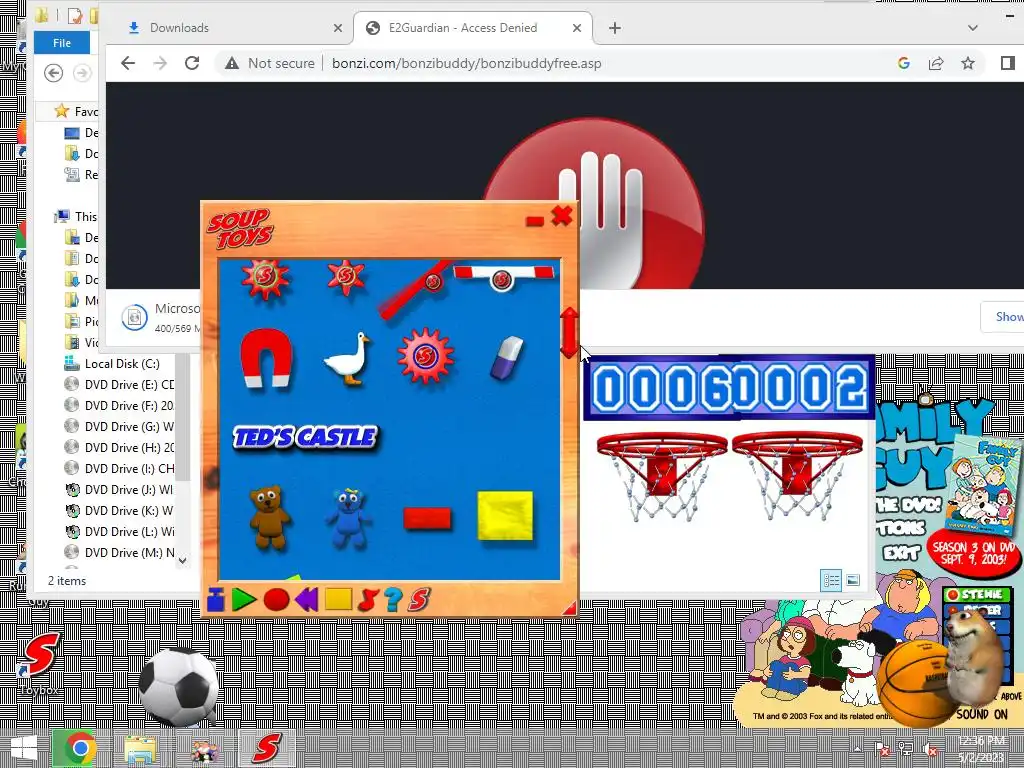Open the Toybox desktop shortcut
Viewport: 1024px width, 768px height.
[x=40, y=663]
